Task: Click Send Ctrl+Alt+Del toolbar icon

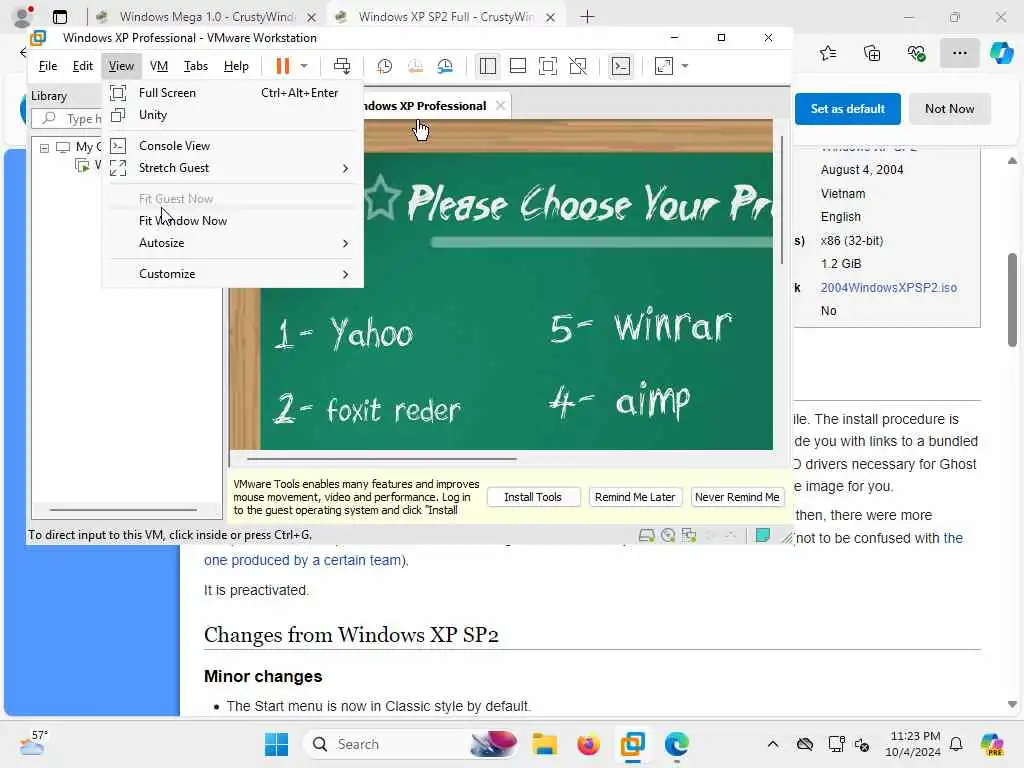Action: click(x=342, y=66)
